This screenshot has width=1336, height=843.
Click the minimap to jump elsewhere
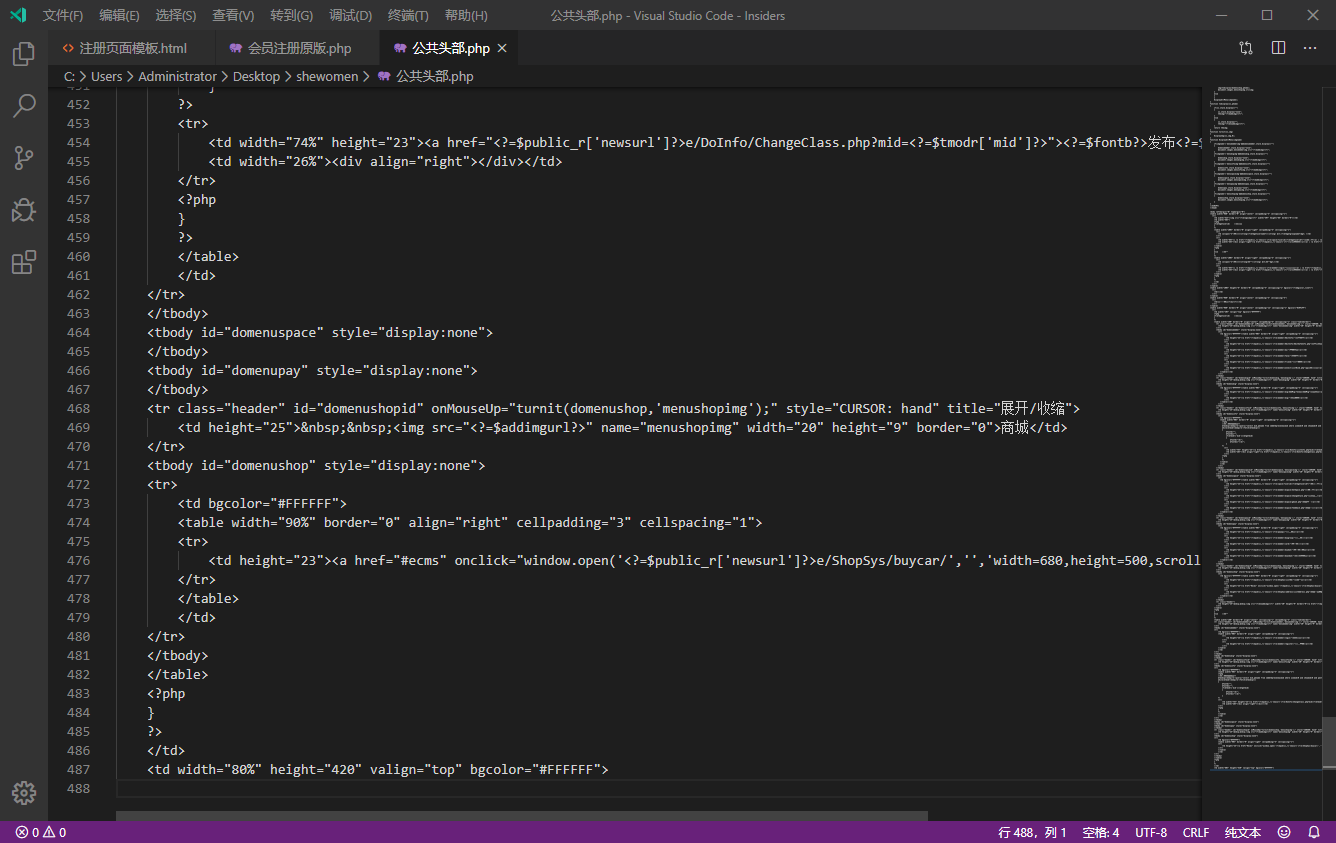[x=1265, y=400]
